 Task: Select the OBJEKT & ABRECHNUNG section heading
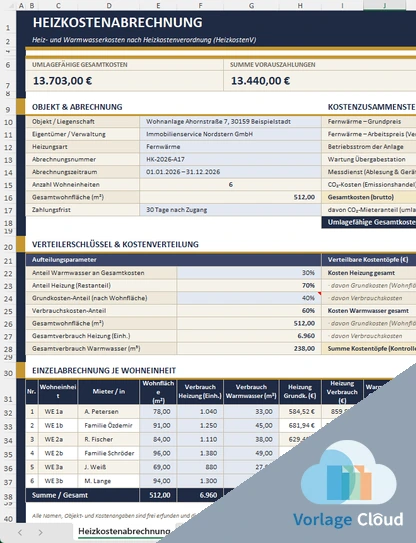77,107
